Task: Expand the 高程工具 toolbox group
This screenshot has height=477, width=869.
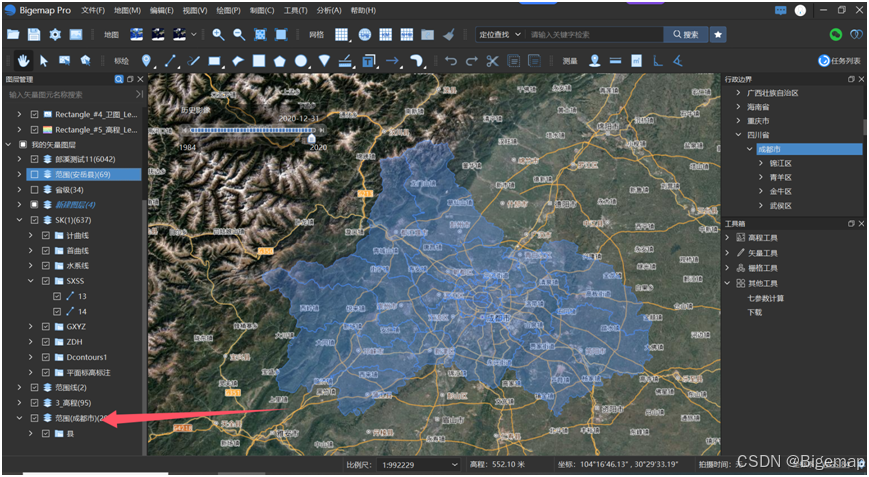Action: coord(728,238)
